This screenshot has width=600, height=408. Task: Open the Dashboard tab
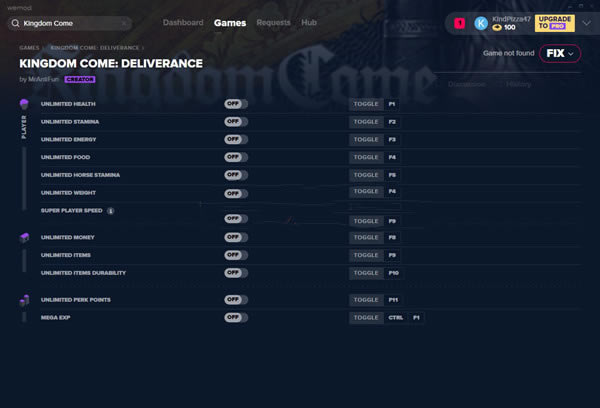[x=183, y=22]
